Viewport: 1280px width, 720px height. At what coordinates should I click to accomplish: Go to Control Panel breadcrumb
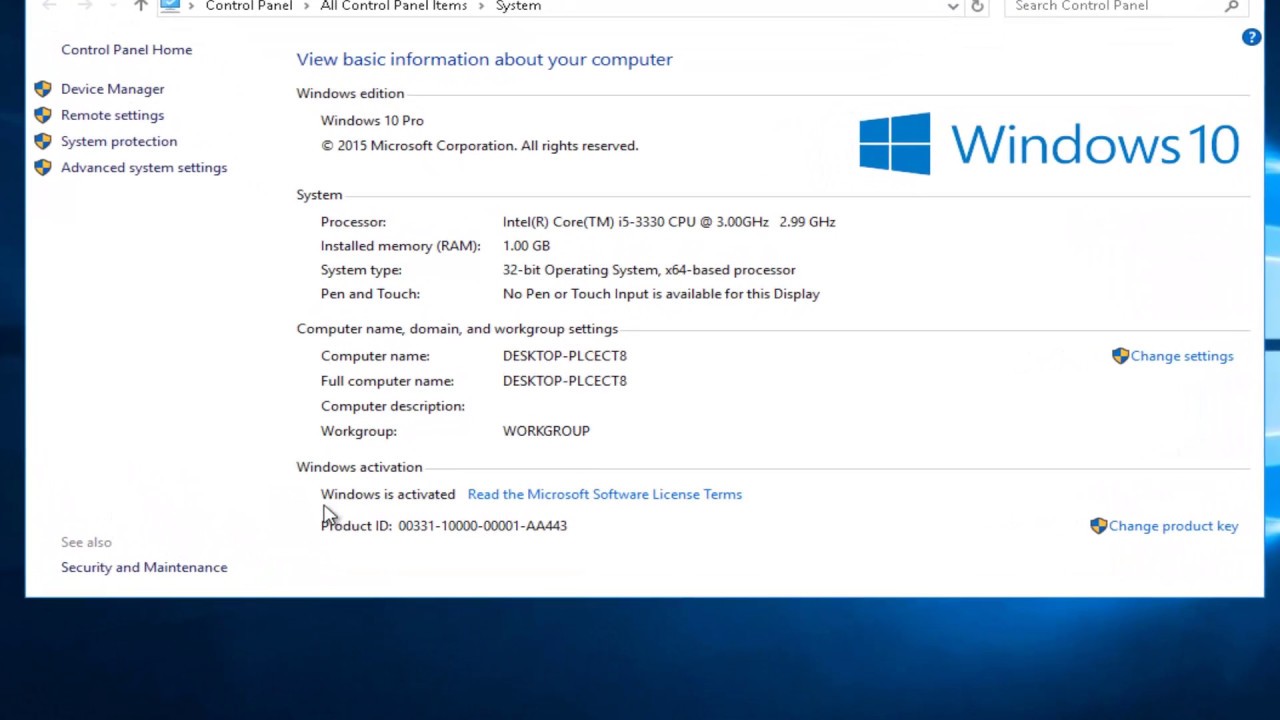tap(249, 6)
